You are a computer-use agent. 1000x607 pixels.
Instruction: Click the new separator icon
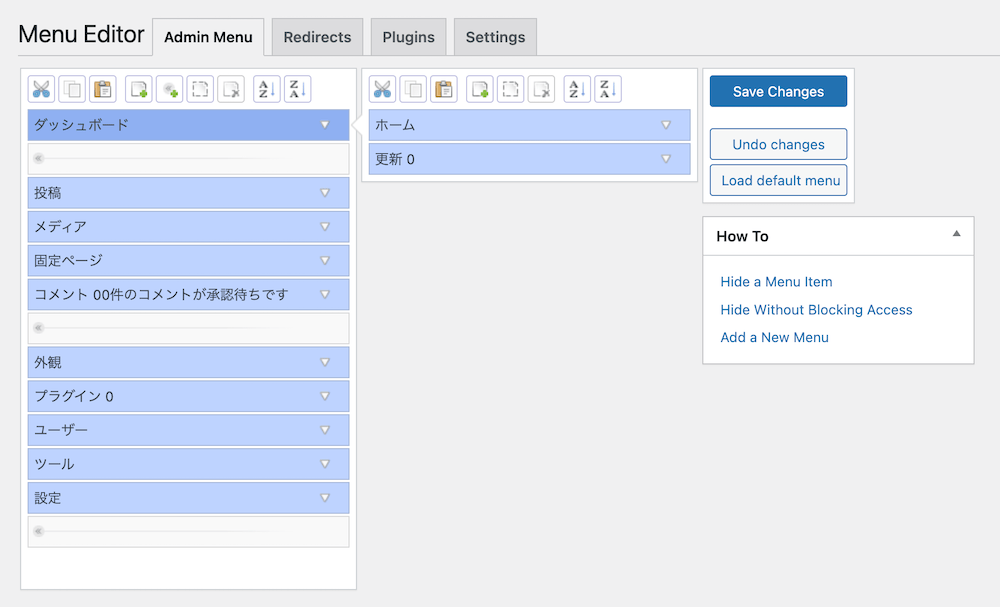point(170,89)
